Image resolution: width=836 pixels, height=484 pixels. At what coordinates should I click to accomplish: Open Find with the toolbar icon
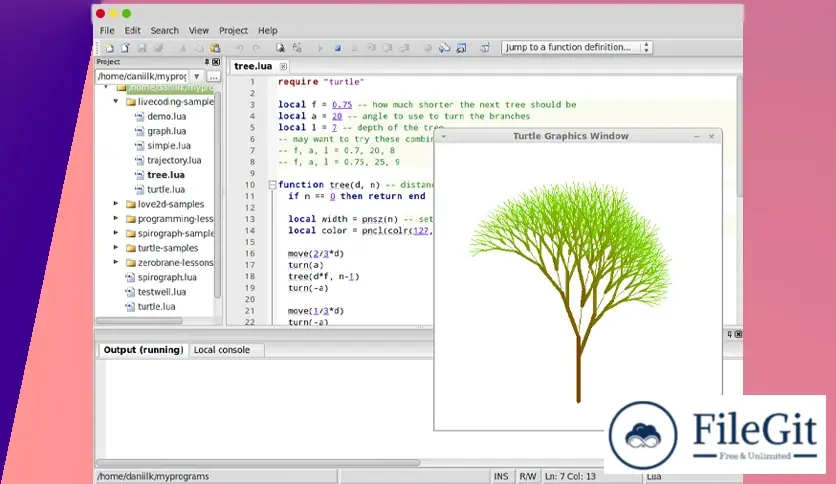pos(280,48)
